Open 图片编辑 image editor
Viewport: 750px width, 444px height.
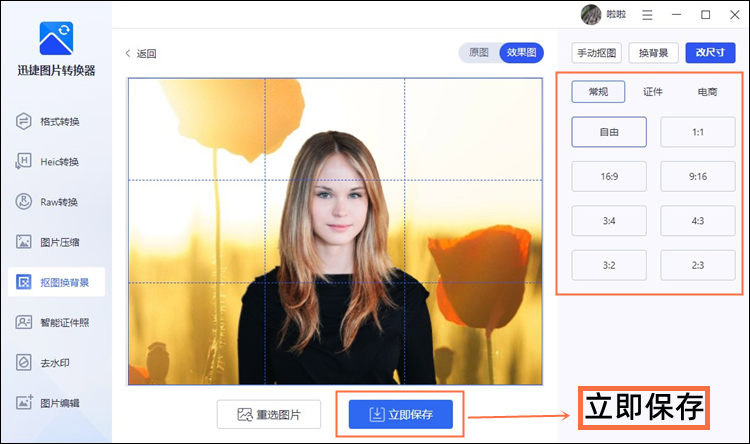click(x=48, y=403)
